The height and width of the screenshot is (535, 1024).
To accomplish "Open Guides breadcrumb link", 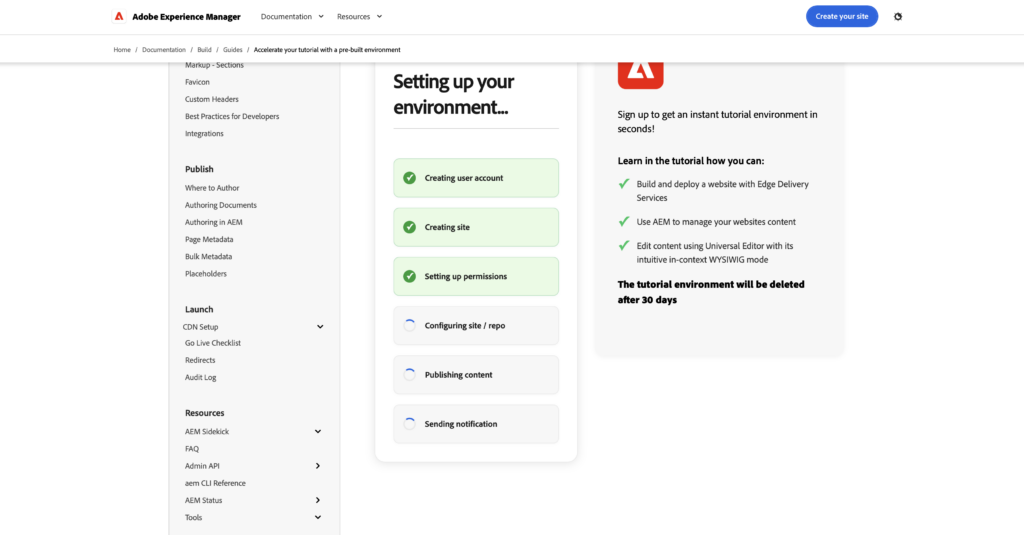I will pyautogui.click(x=232, y=50).
